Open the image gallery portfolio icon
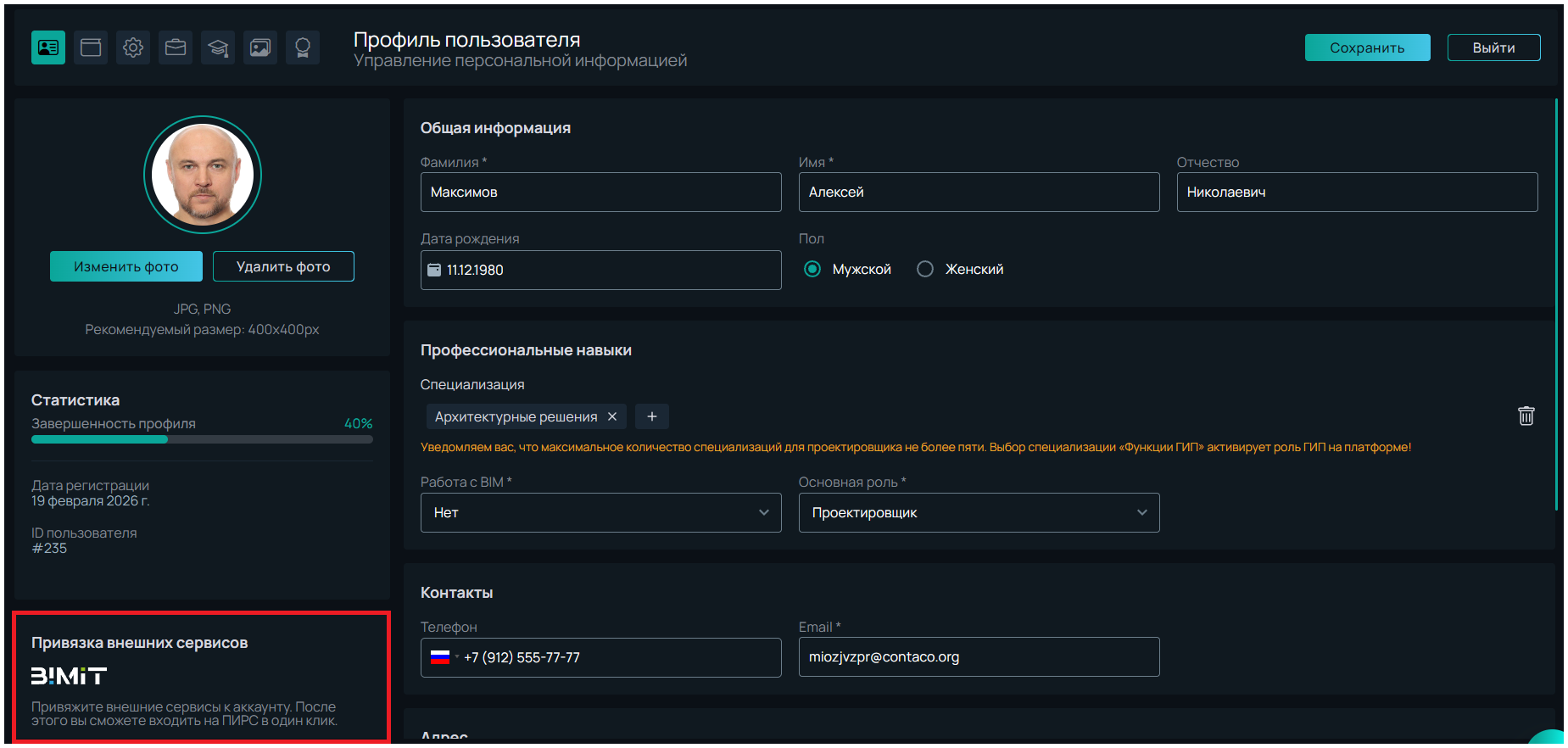 pyautogui.click(x=260, y=47)
